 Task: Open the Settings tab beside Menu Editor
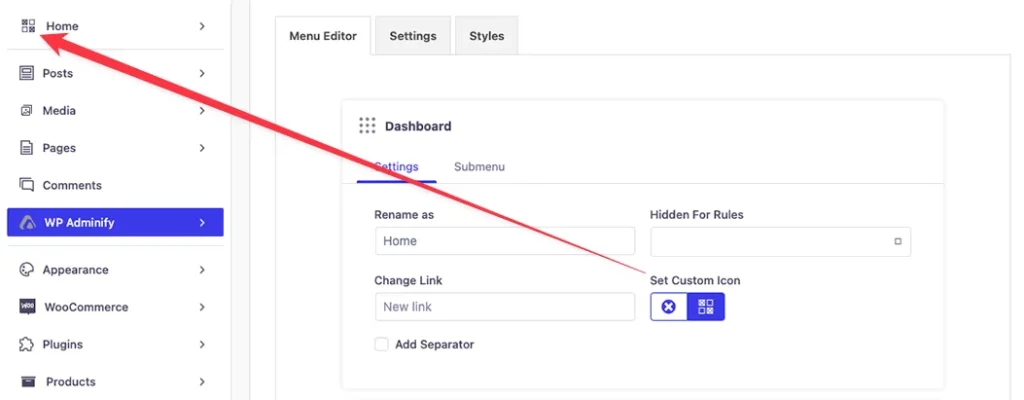coord(413,36)
